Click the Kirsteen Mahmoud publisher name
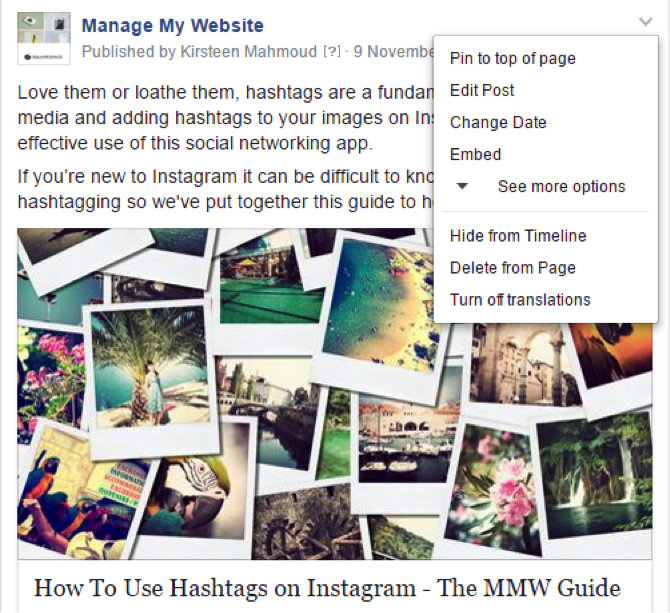 [x=249, y=52]
